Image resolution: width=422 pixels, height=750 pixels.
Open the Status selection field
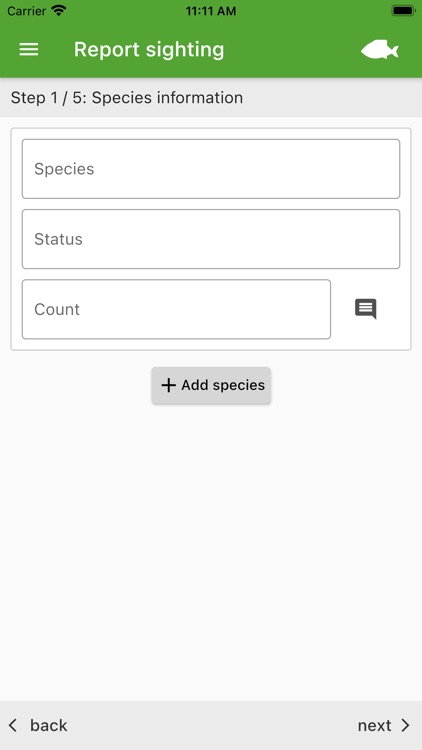click(x=211, y=239)
